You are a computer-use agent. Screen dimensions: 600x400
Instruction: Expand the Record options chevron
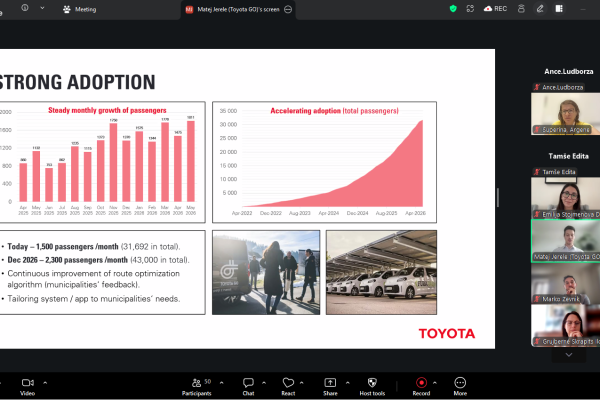435,382
